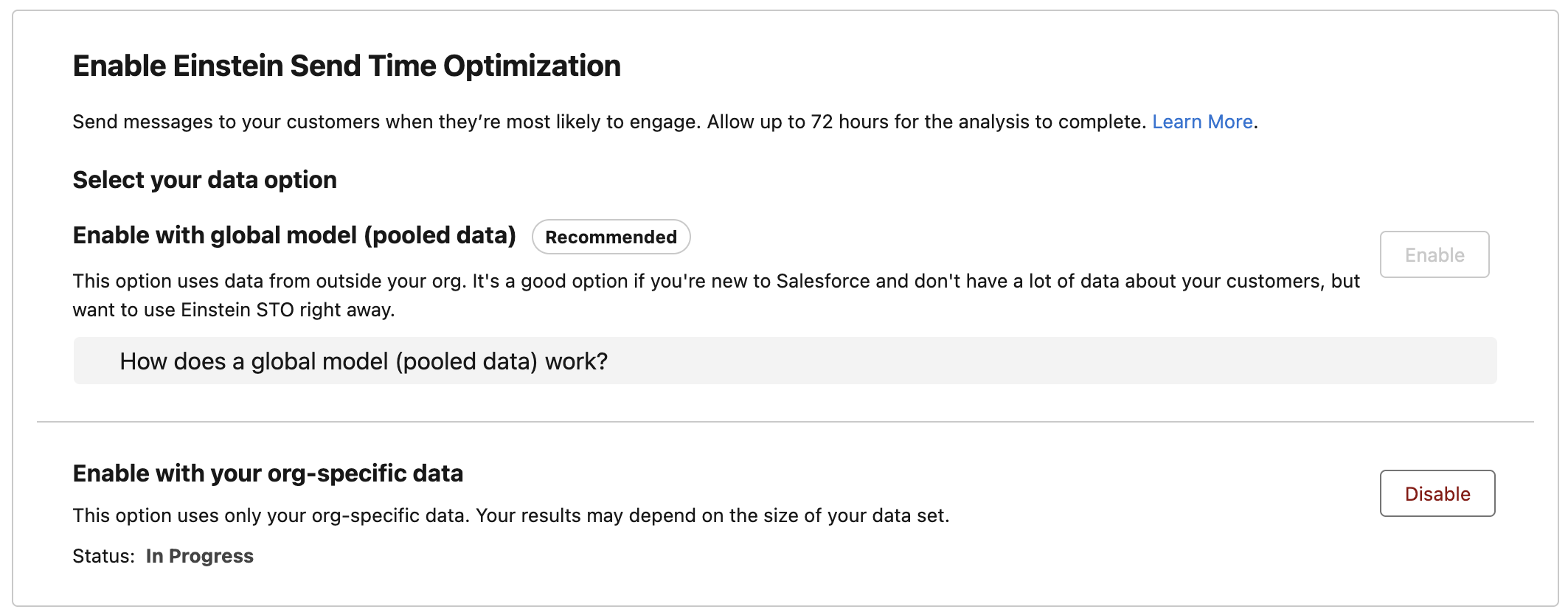Expand "How does a global model work?" section
Image resolution: width=1568 pixels, height=615 pixels.
pyautogui.click(x=364, y=361)
